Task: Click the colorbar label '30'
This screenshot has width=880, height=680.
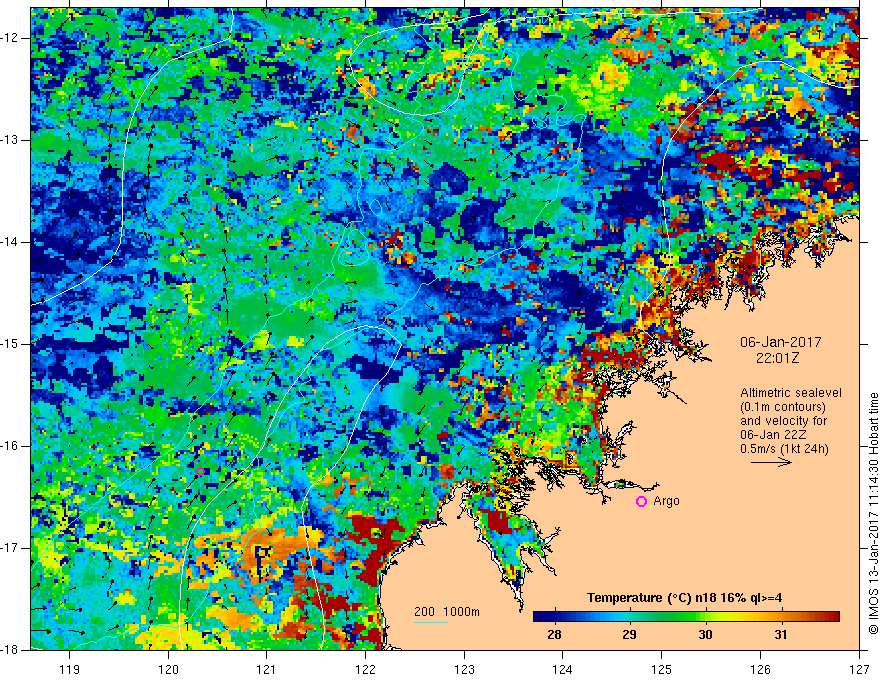Action: coord(705,635)
